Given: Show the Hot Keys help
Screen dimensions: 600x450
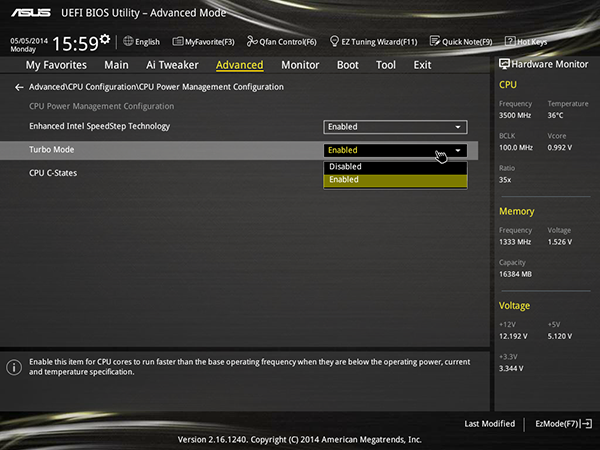Looking at the screenshot, I should coord(526,41).
